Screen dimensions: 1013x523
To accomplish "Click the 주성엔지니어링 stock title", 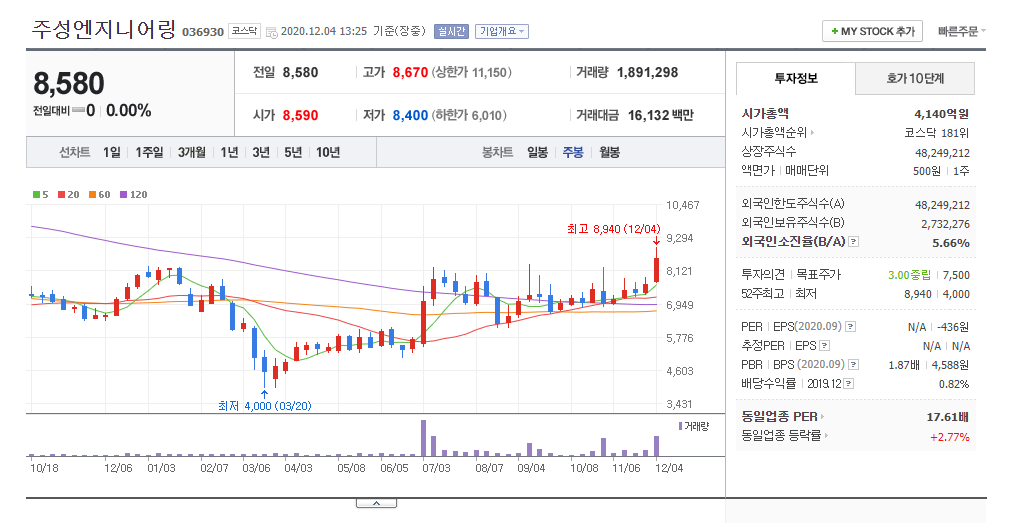I will pyautogui.click(x=103, y=30).
